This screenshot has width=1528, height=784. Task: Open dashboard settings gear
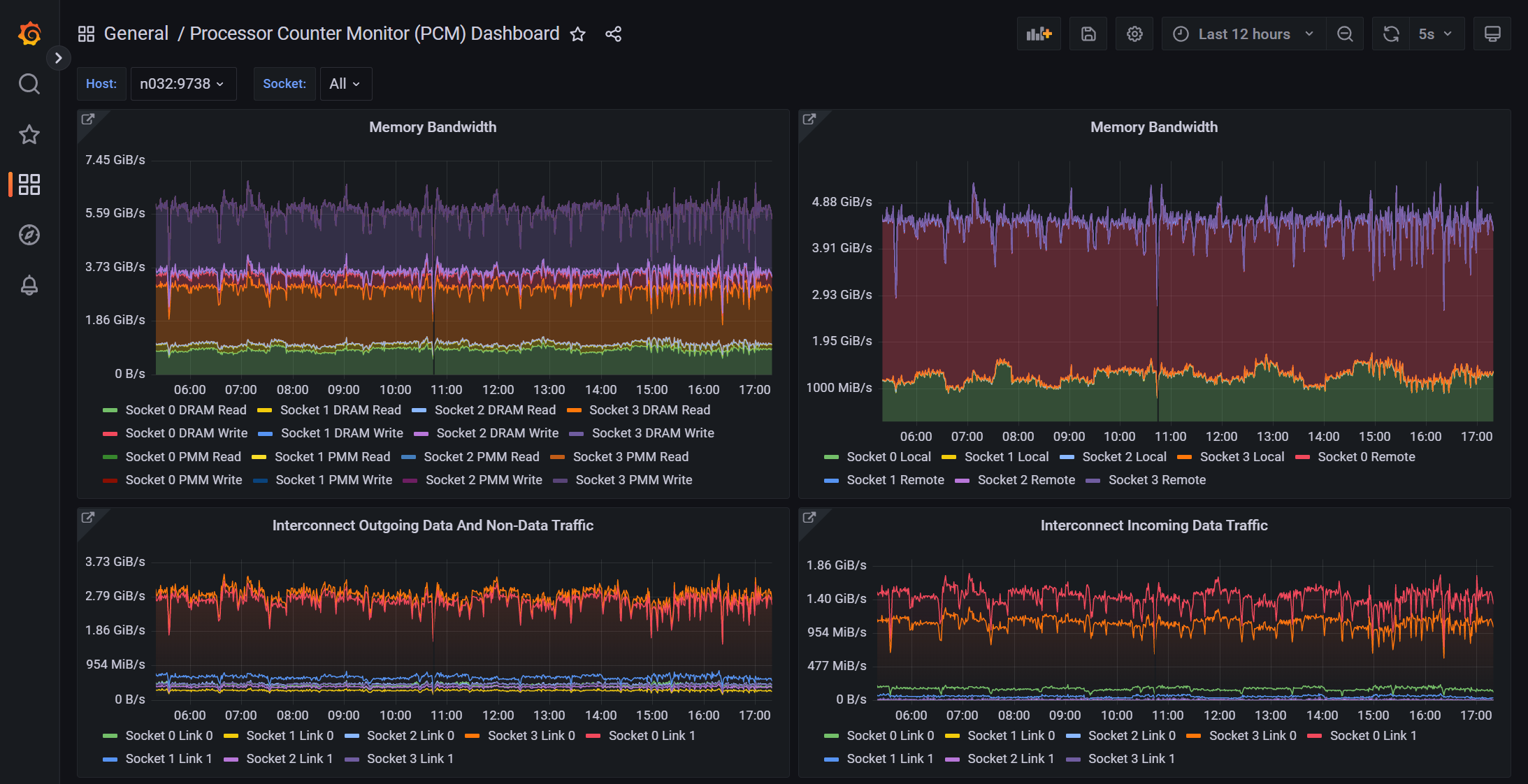pyautogui.click(x=1134, y=34)
